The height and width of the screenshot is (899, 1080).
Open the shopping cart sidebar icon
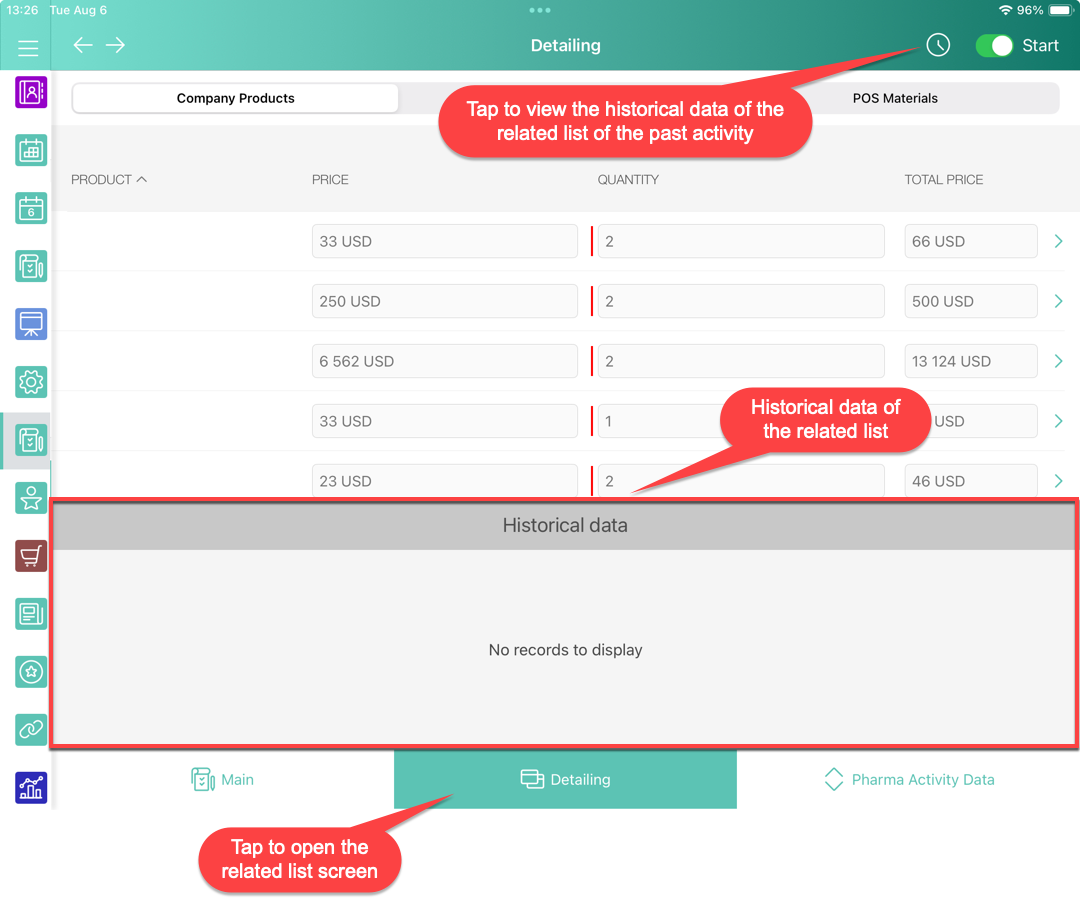tap(31, 556)
